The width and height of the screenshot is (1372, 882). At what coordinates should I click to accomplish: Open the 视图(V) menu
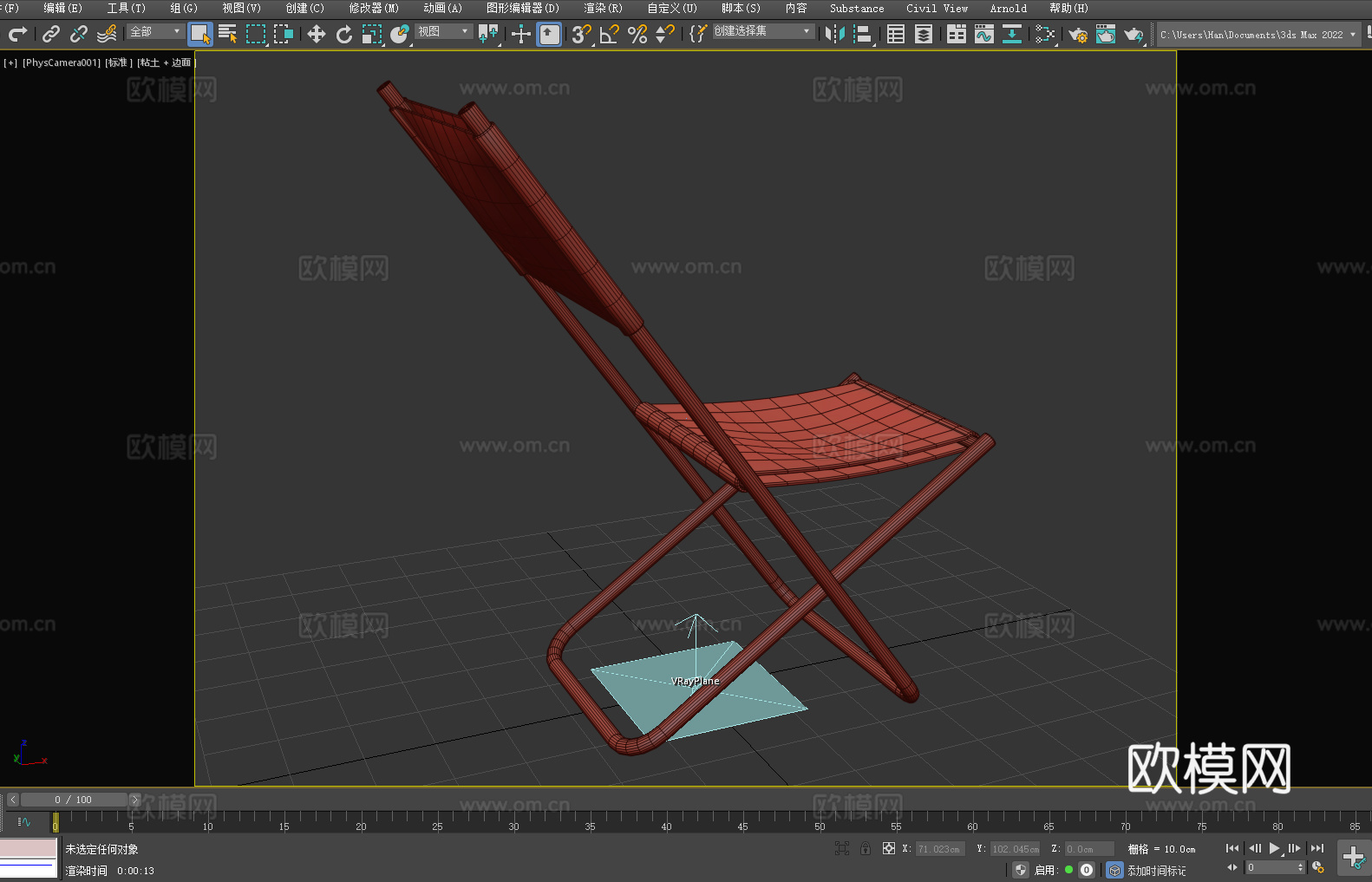click(241, 8)
